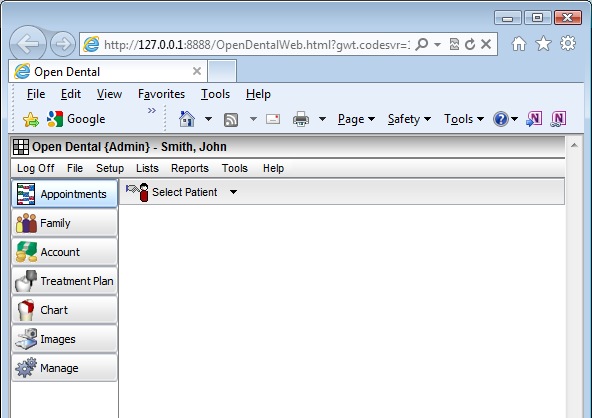This screenshot has height=418, width=592.
Task: Expand the Select Patient dropdown arrow
Action: [x=234, y=192]
